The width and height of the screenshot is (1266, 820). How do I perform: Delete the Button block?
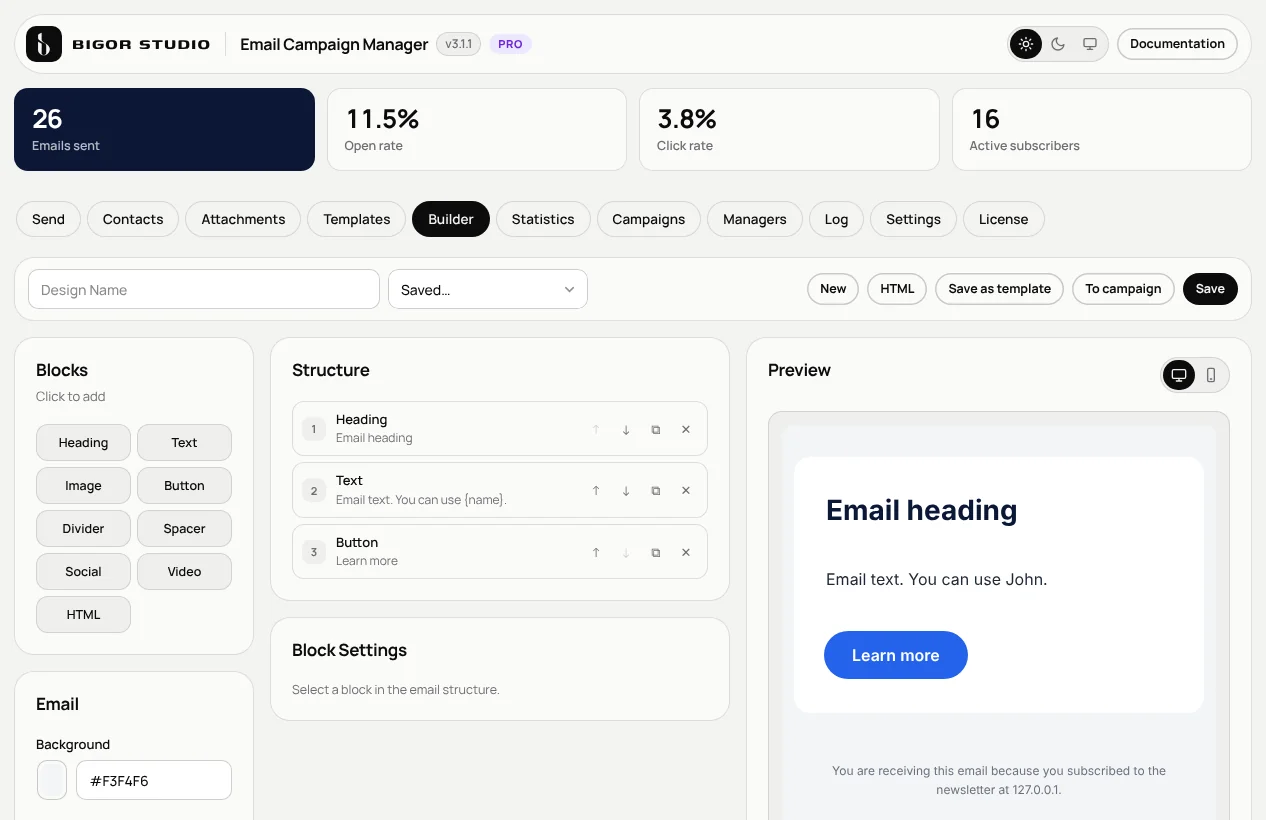[x=686, y=552]
